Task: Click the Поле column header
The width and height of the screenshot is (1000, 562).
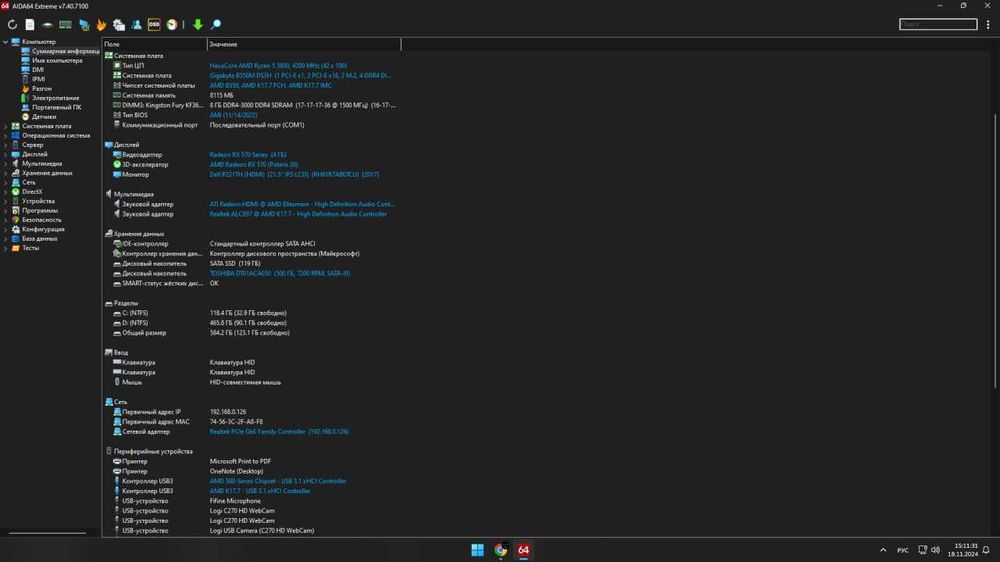Action: point(154,44)
